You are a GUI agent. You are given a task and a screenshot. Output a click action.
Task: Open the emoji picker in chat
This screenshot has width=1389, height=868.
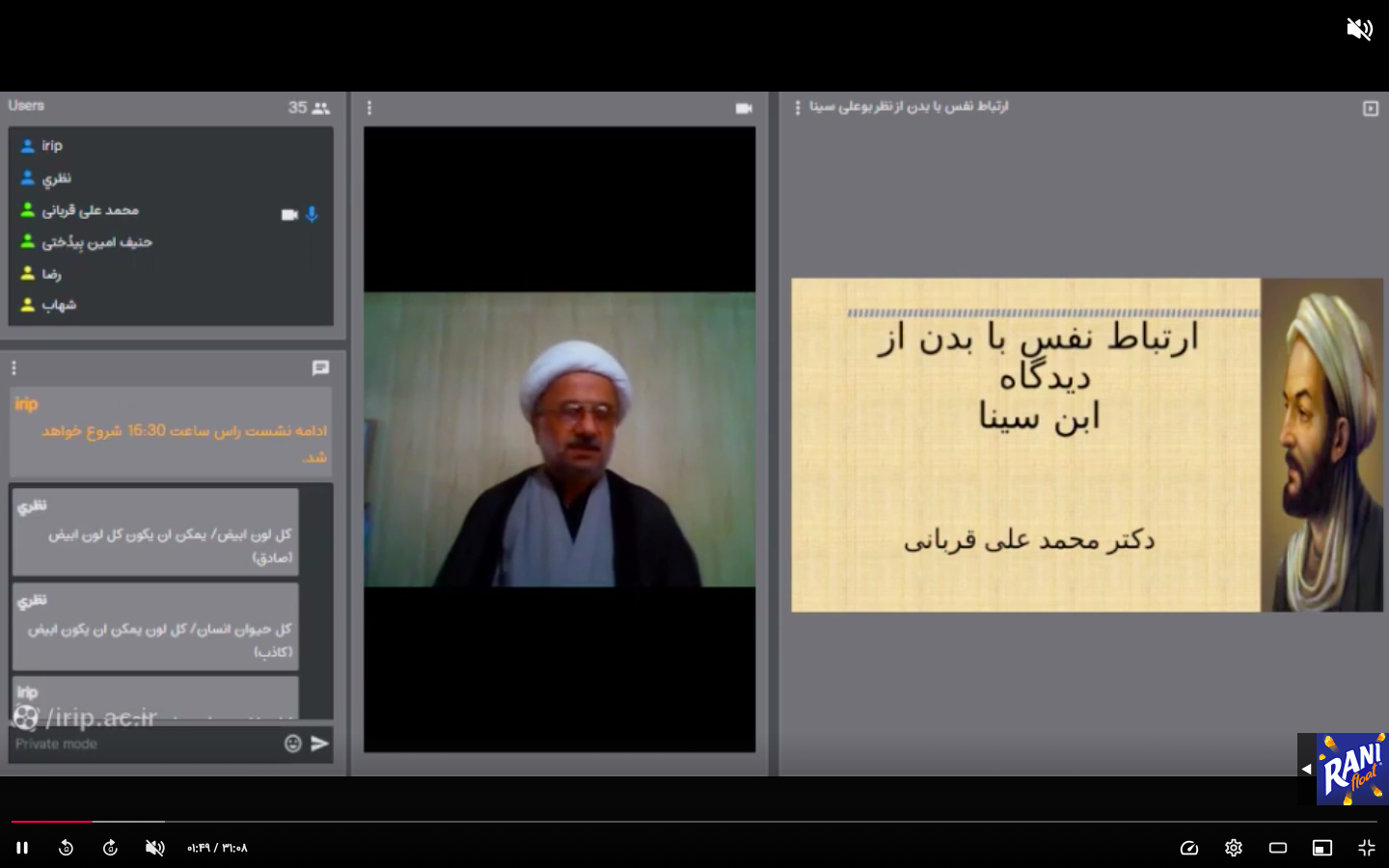[292, 744]
